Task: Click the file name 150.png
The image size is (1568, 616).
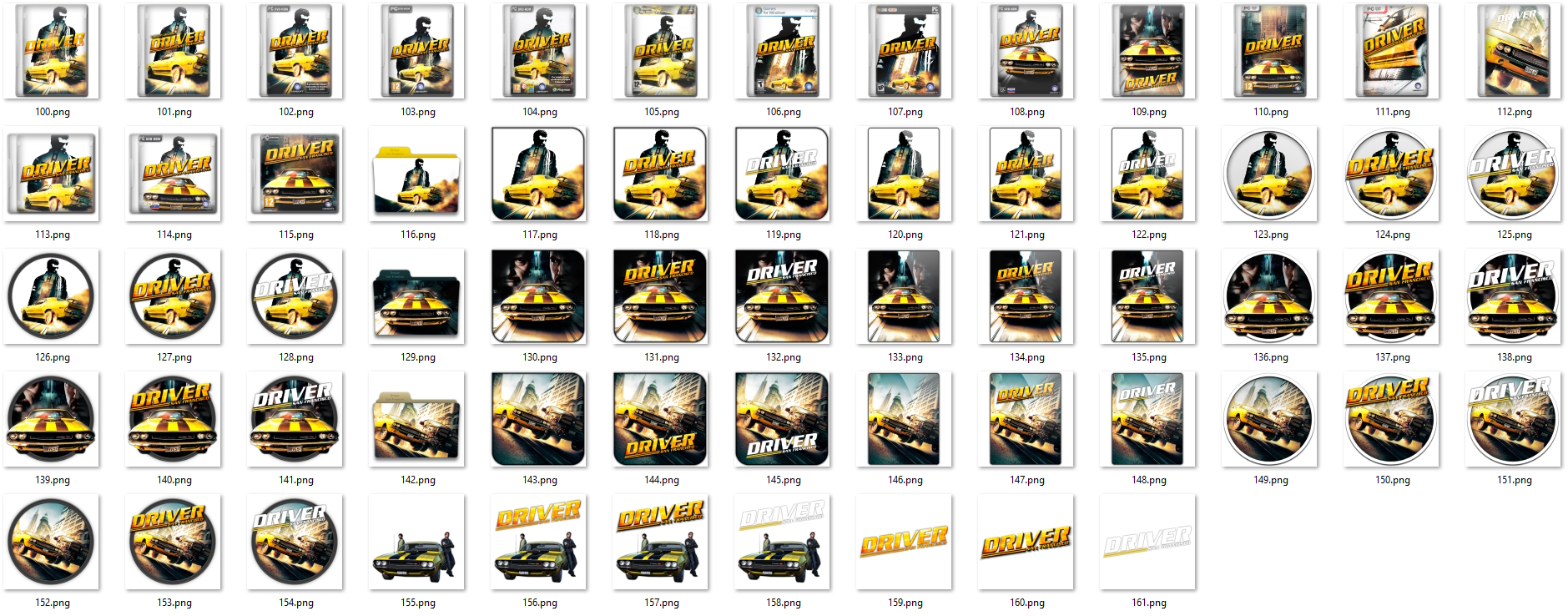Action: [x=1393, y=480]
